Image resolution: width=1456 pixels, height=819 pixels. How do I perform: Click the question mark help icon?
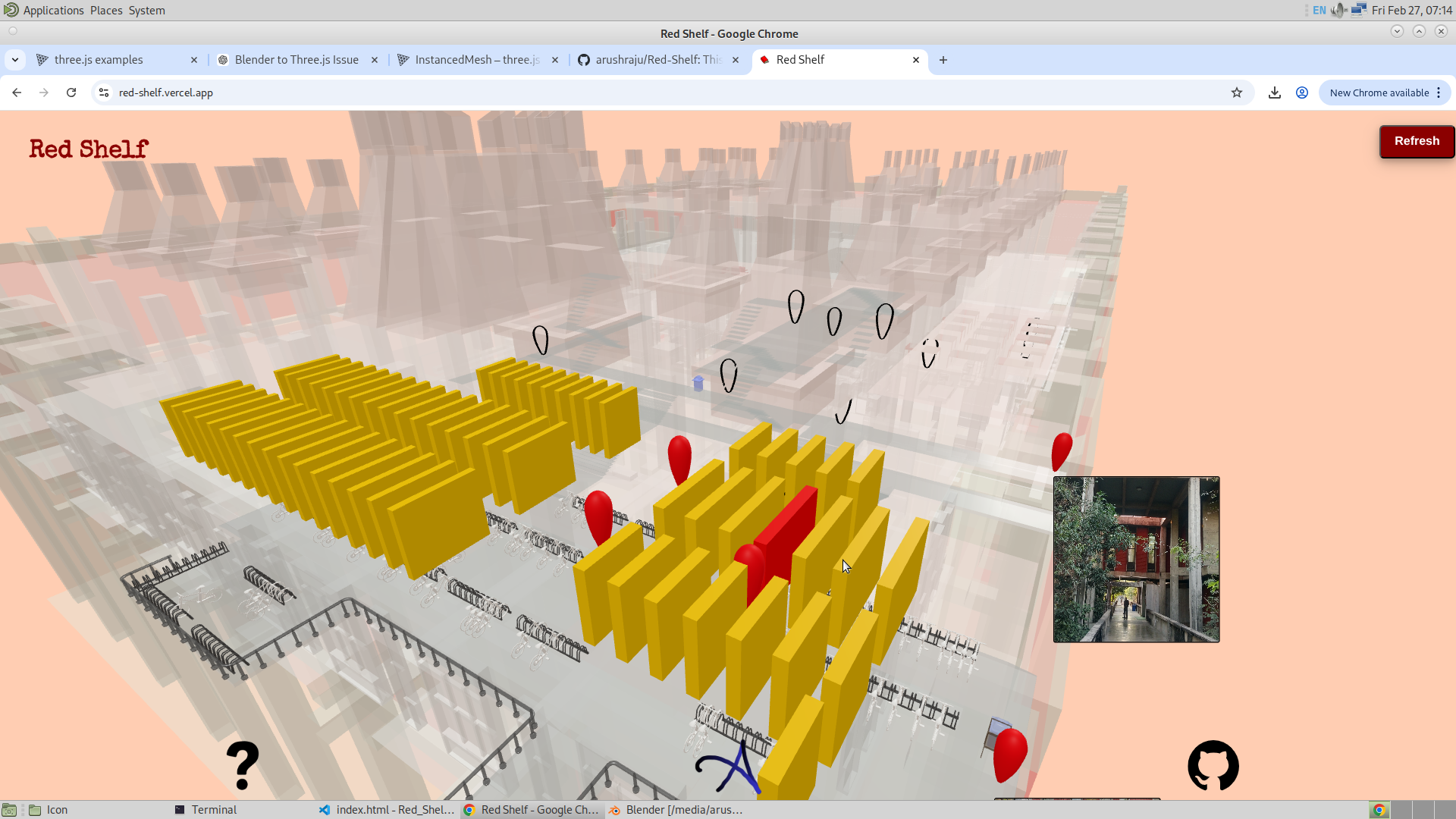(x=243, y=766)
